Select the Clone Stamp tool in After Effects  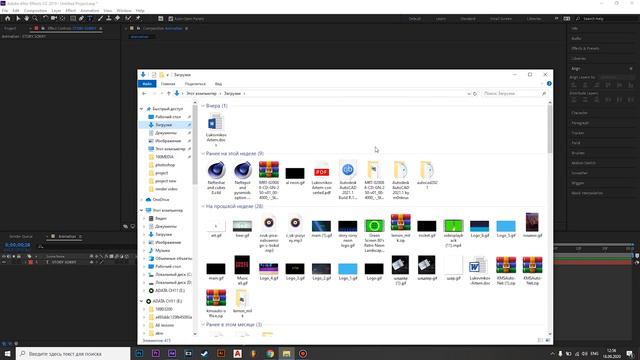(x=109, y=18)
